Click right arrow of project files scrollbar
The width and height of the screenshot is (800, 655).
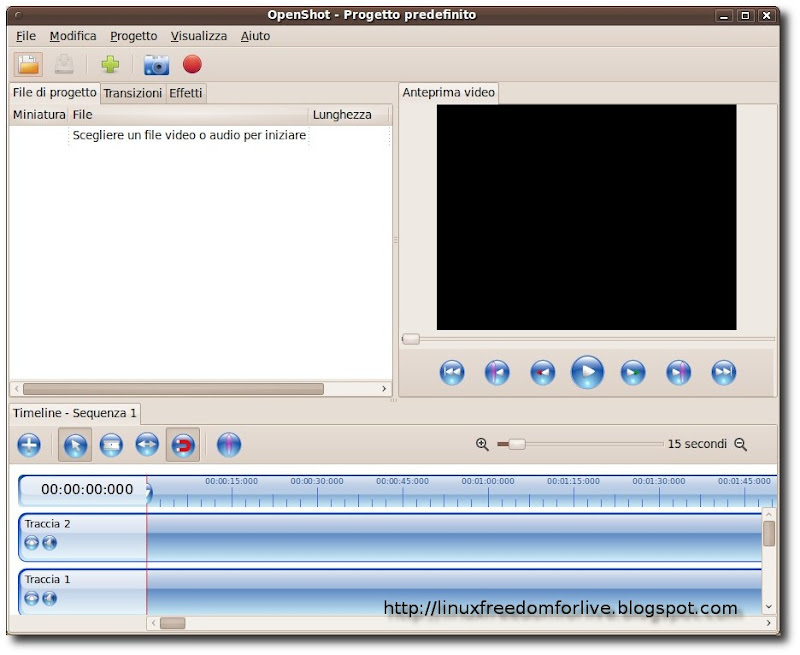pyautogui.click(x=384, y=389)
